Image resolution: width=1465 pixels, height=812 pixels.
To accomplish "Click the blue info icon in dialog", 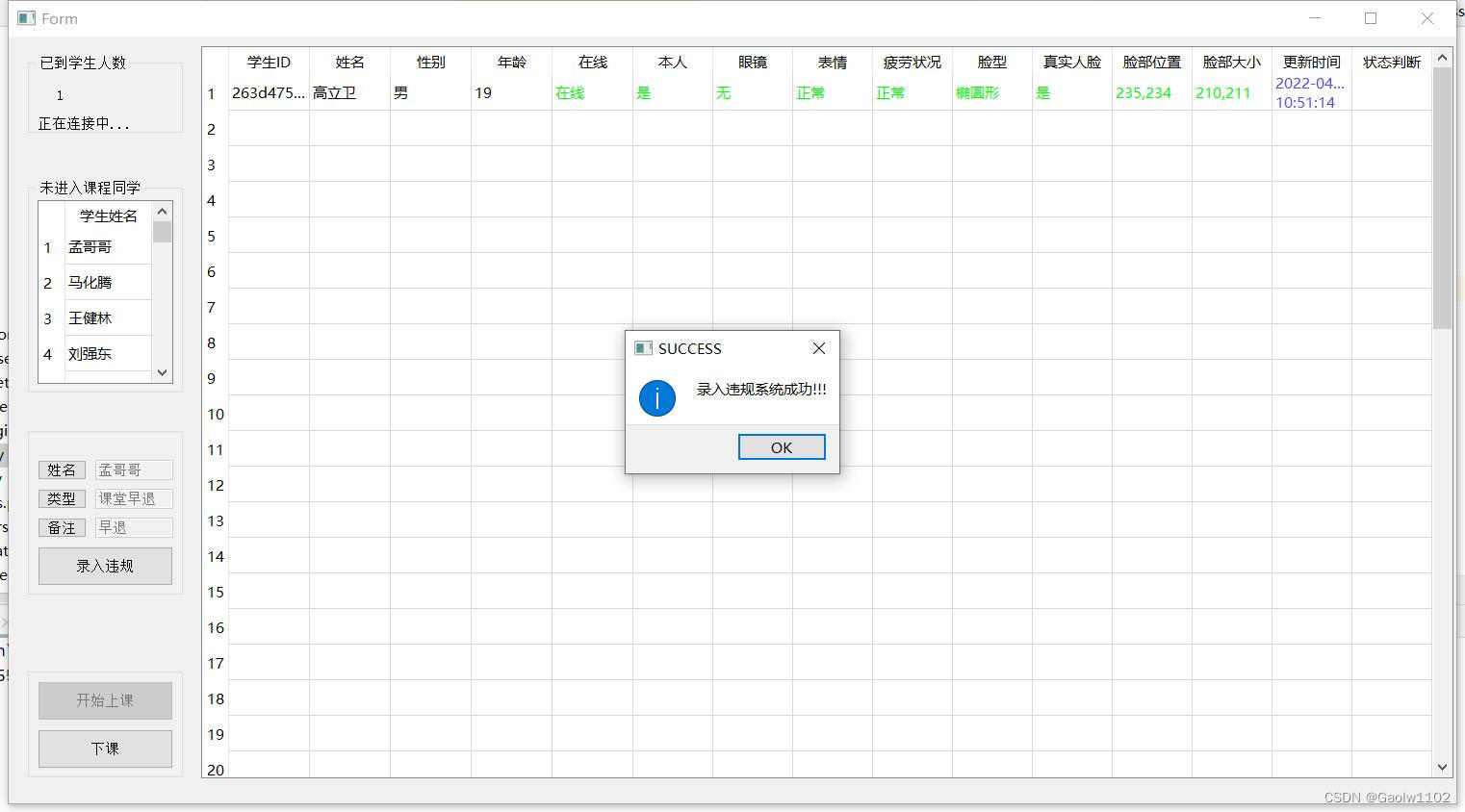I will pos(657,397).
